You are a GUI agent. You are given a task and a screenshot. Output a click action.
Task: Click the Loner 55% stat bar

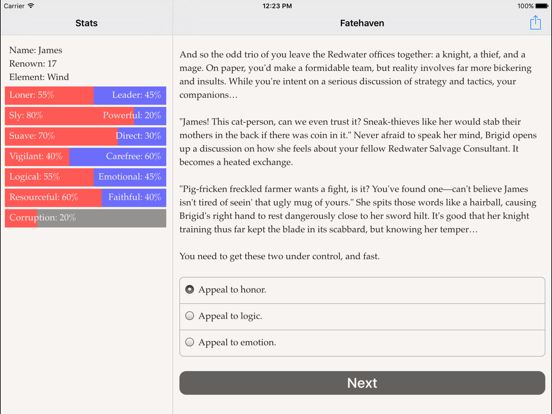[x=49, y=95]
